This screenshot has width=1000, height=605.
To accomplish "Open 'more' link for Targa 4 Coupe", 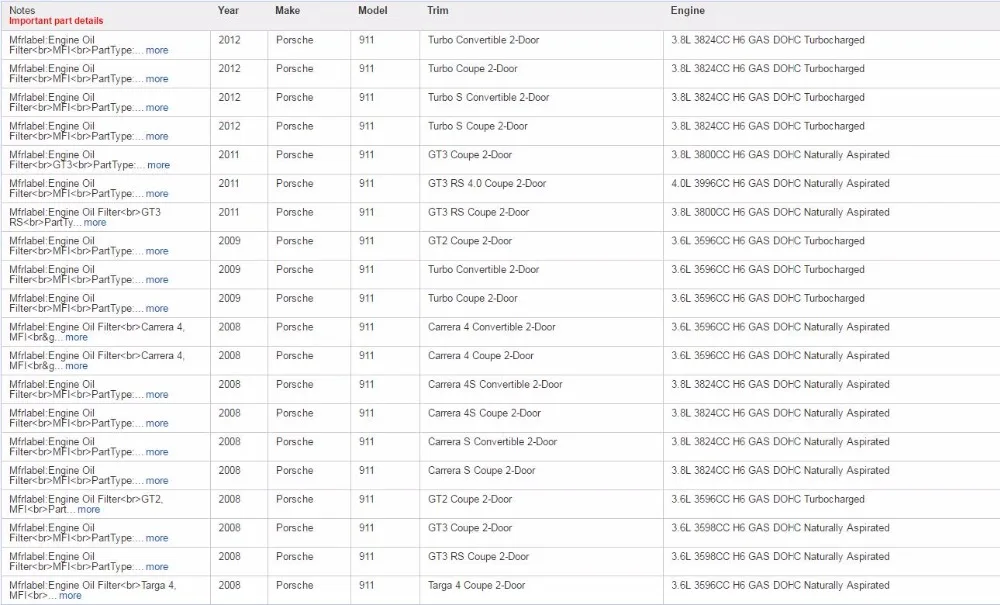I will [x=70, y=595].
